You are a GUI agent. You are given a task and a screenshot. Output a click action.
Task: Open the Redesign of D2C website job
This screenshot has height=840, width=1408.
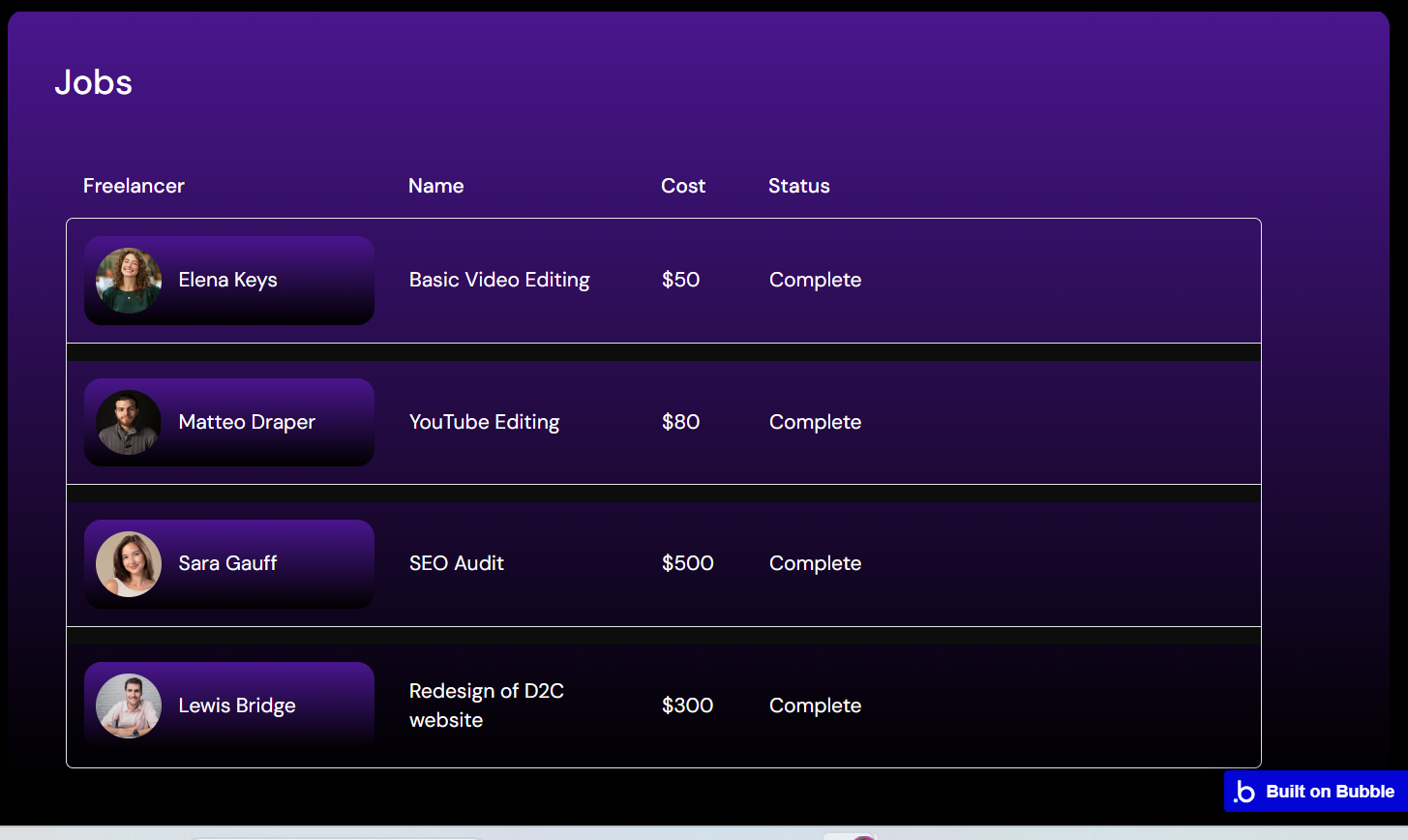pos(486,705)
